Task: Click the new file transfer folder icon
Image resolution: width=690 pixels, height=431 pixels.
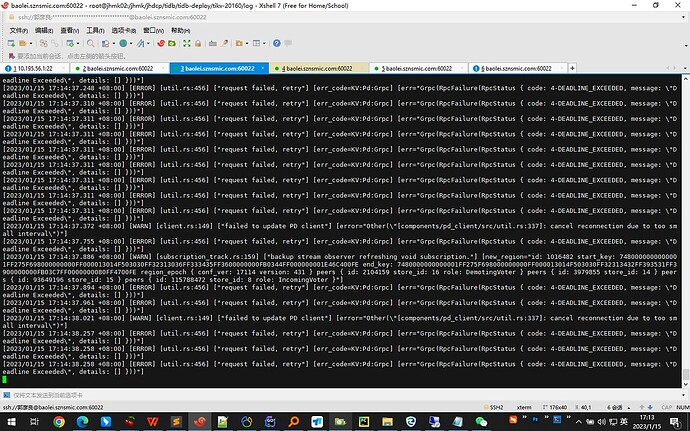Action: click(x=239, y=43)
